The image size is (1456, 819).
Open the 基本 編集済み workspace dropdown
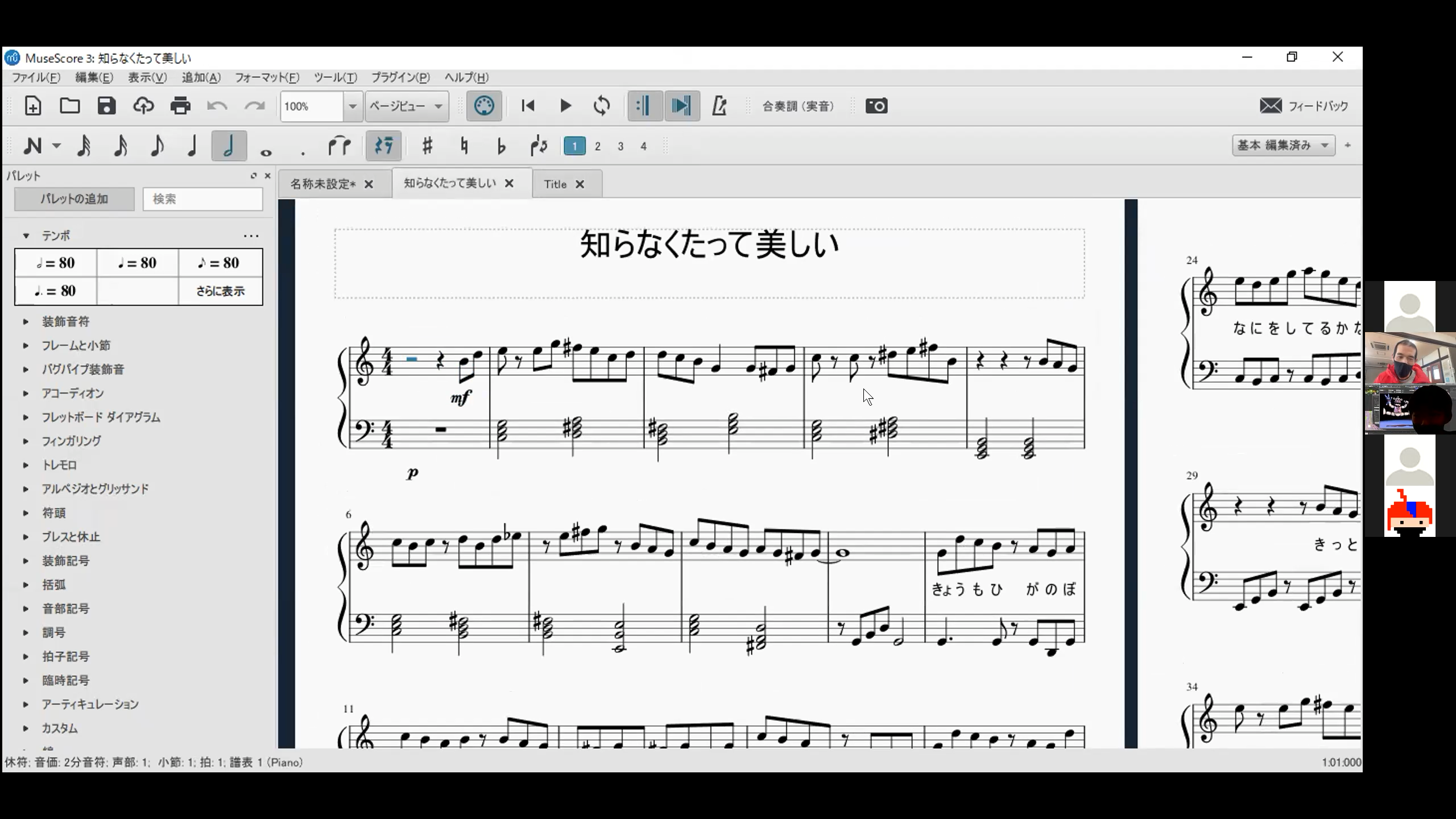coord(1283,146)
